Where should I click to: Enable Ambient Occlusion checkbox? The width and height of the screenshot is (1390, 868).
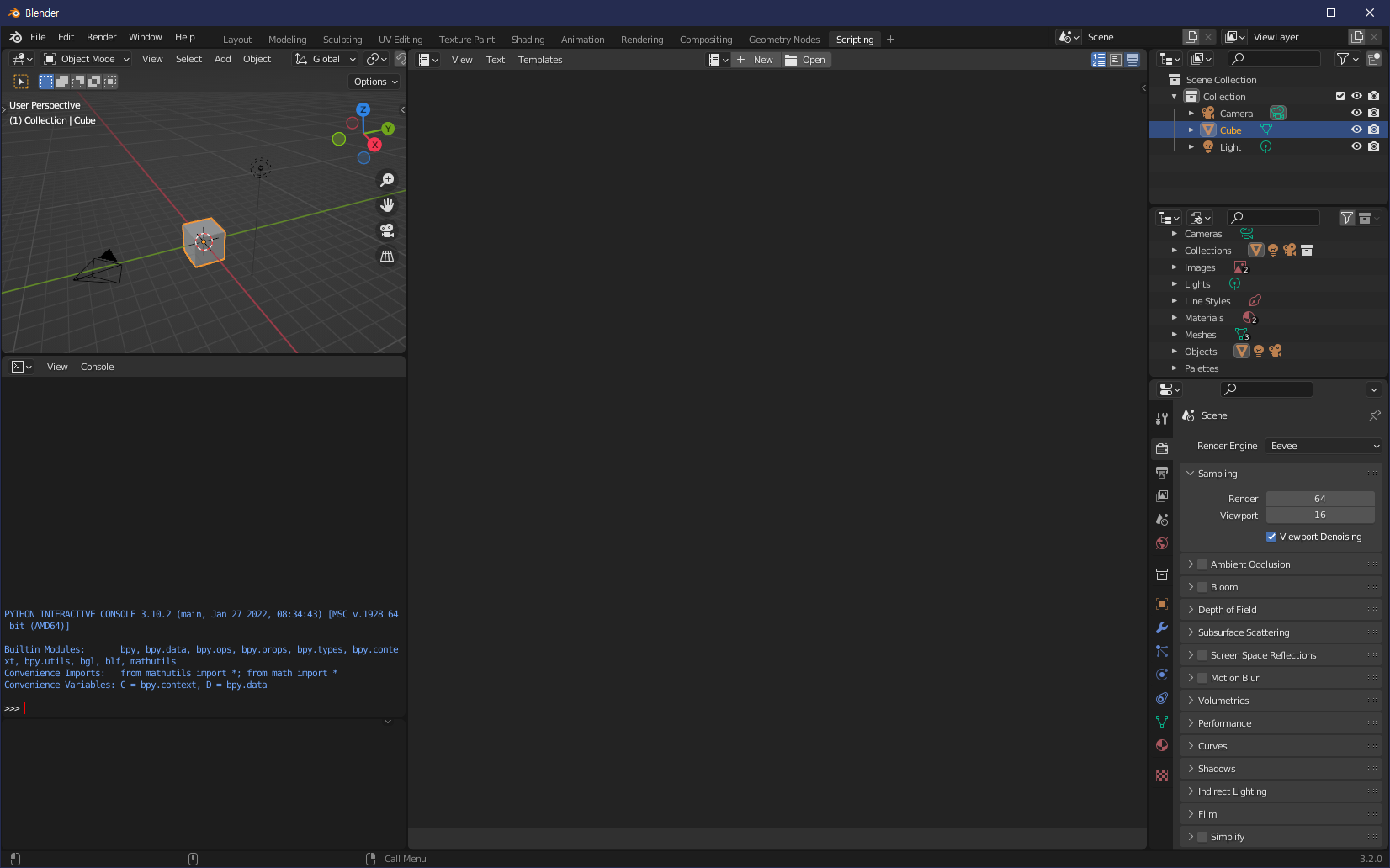point(1202,564)
